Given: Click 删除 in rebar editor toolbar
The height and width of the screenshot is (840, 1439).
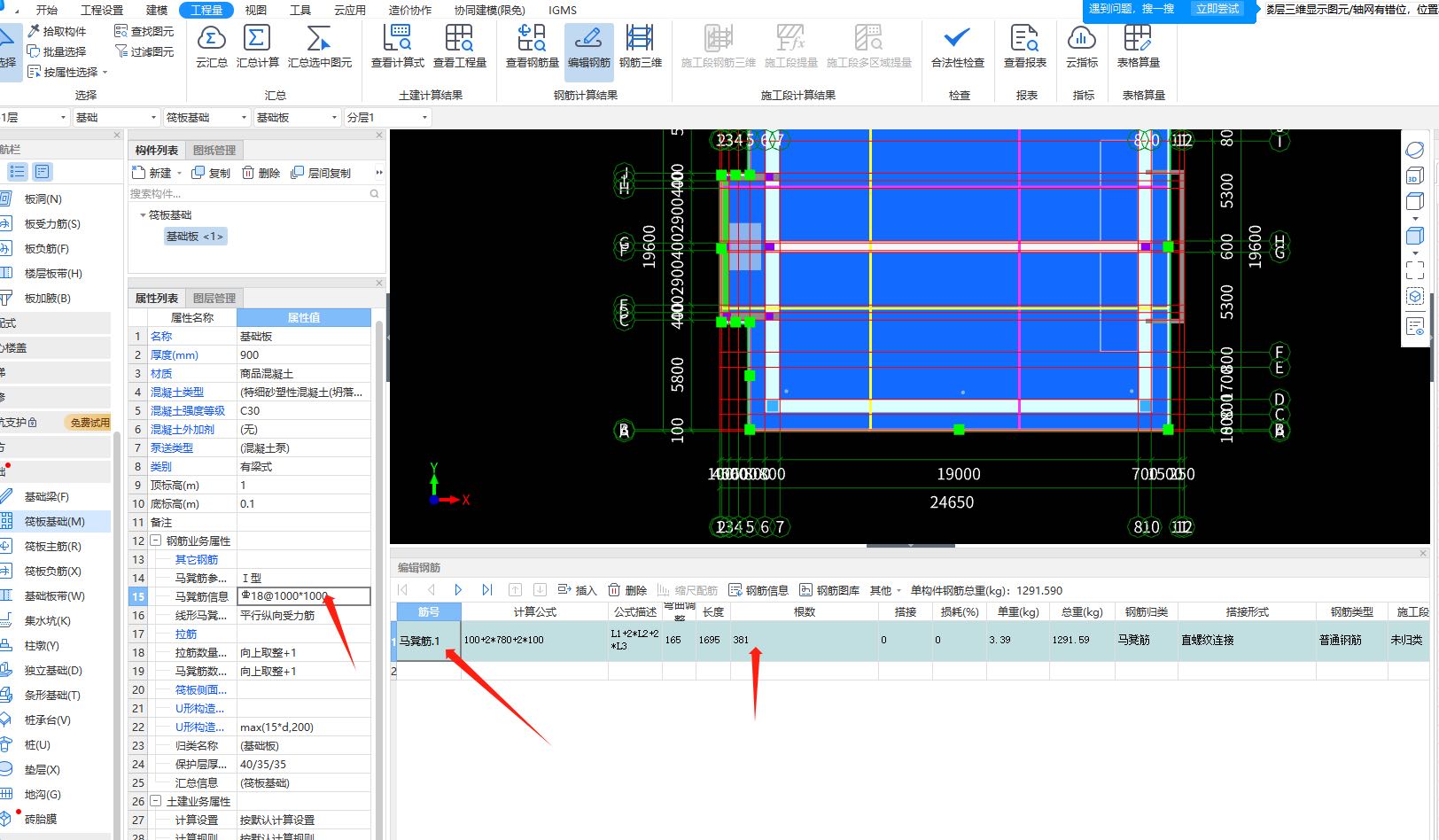Looking at the screenshot, I should tap(627, 590).
